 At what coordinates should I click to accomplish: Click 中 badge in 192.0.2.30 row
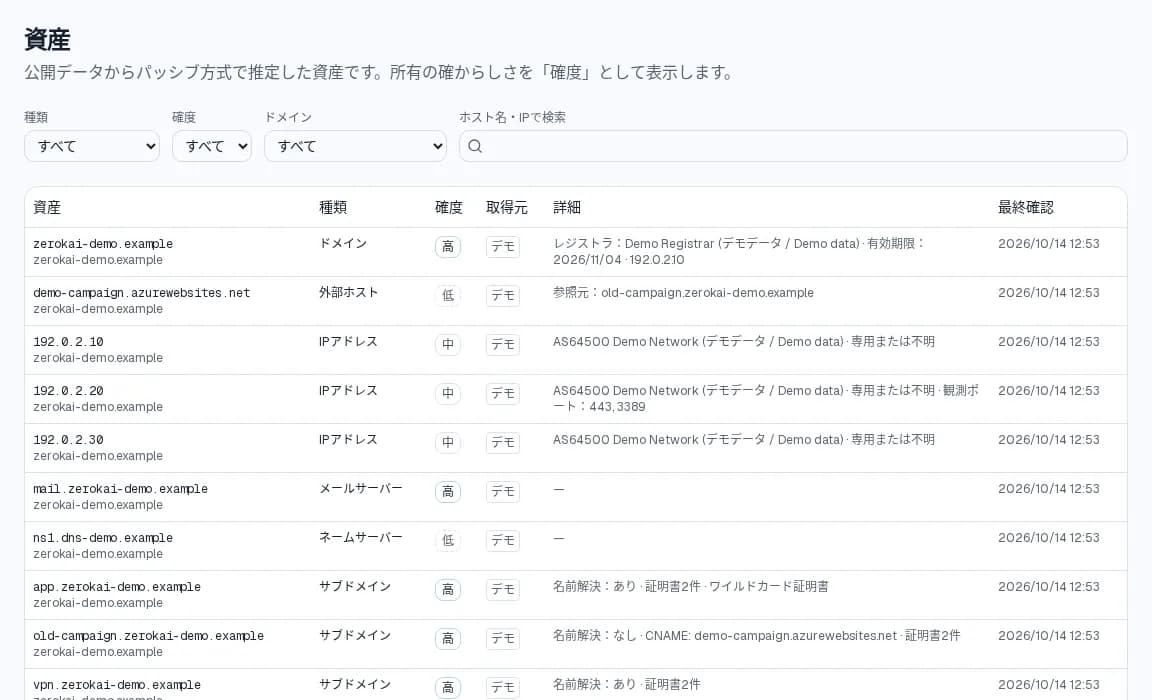click(447, 443)
